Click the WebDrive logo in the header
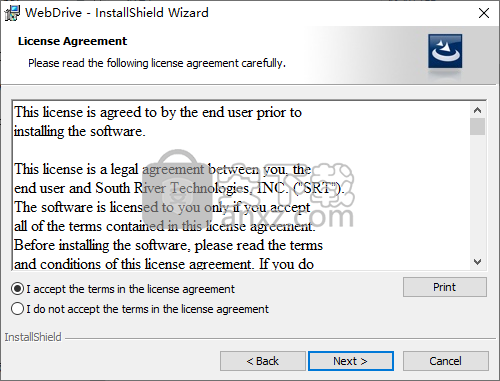 [x=445, y=51]
